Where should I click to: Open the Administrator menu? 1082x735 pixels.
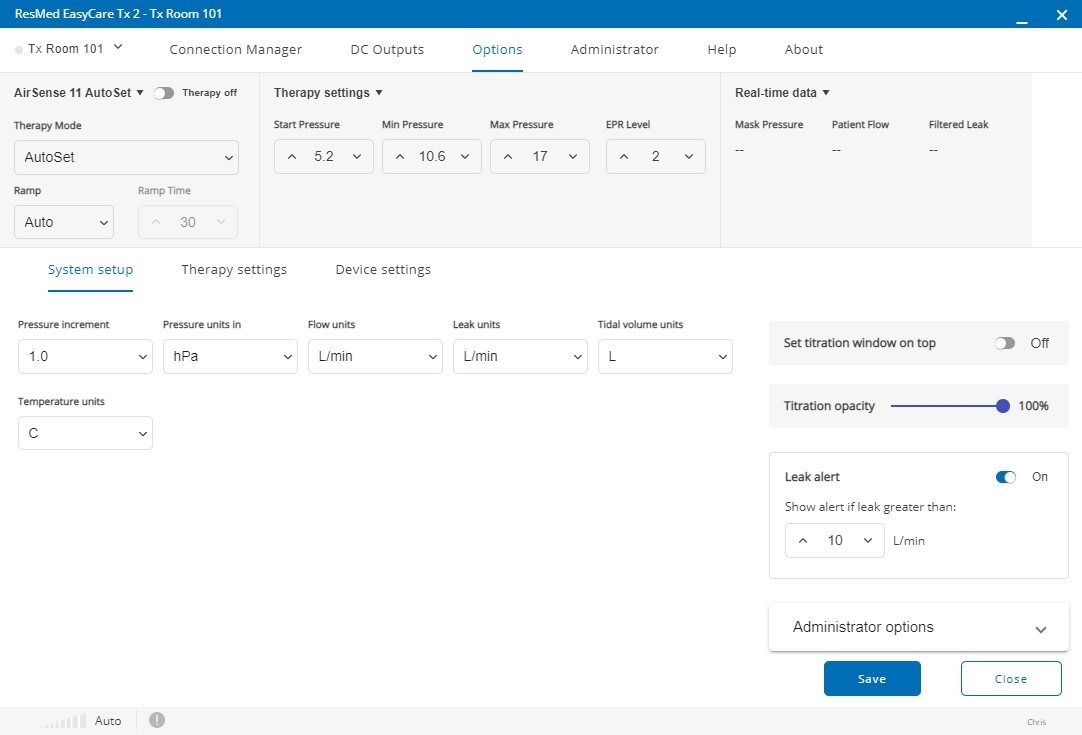point(614,50)
